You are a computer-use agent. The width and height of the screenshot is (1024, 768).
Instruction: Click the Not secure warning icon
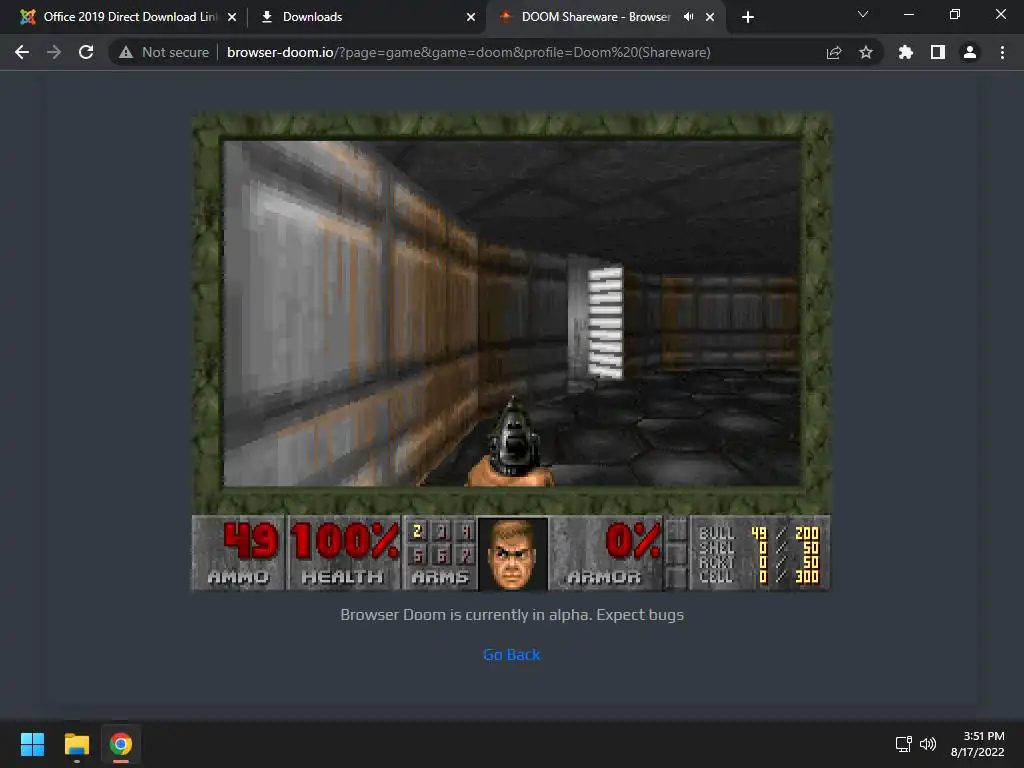tap(126, 52)
